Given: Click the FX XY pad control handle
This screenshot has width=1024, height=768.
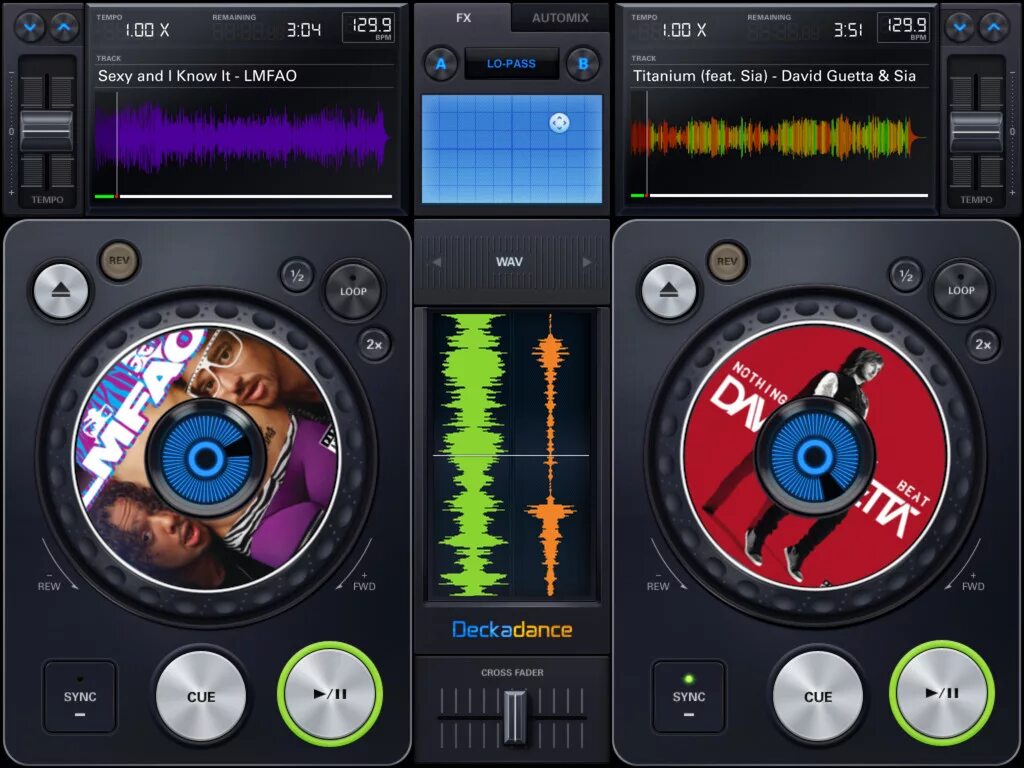Looking at the screenshot, I should [x=559, y=123].
